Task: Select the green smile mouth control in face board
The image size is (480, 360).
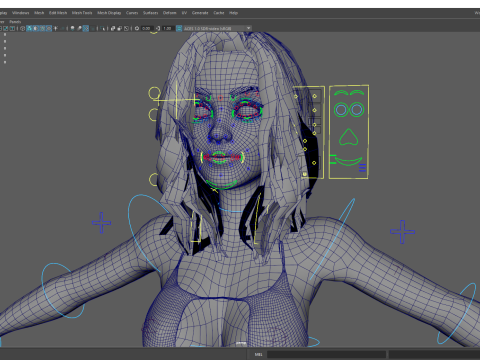Action: click(x=349, y=161)
